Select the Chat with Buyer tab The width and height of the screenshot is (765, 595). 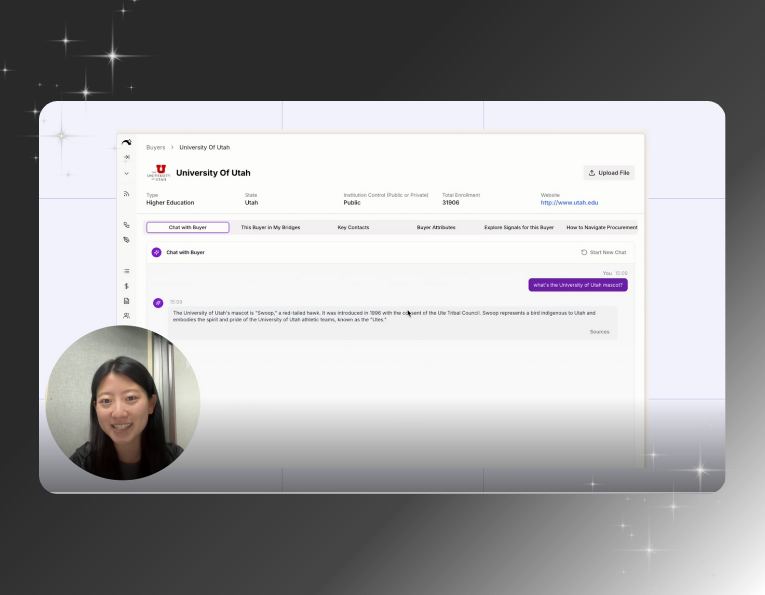188,227
